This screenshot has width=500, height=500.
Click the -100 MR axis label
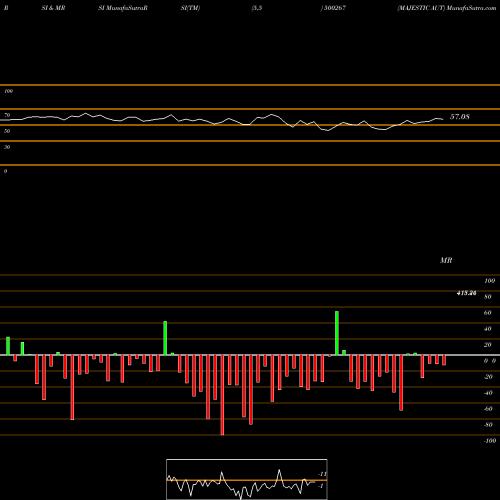(490, 441)
